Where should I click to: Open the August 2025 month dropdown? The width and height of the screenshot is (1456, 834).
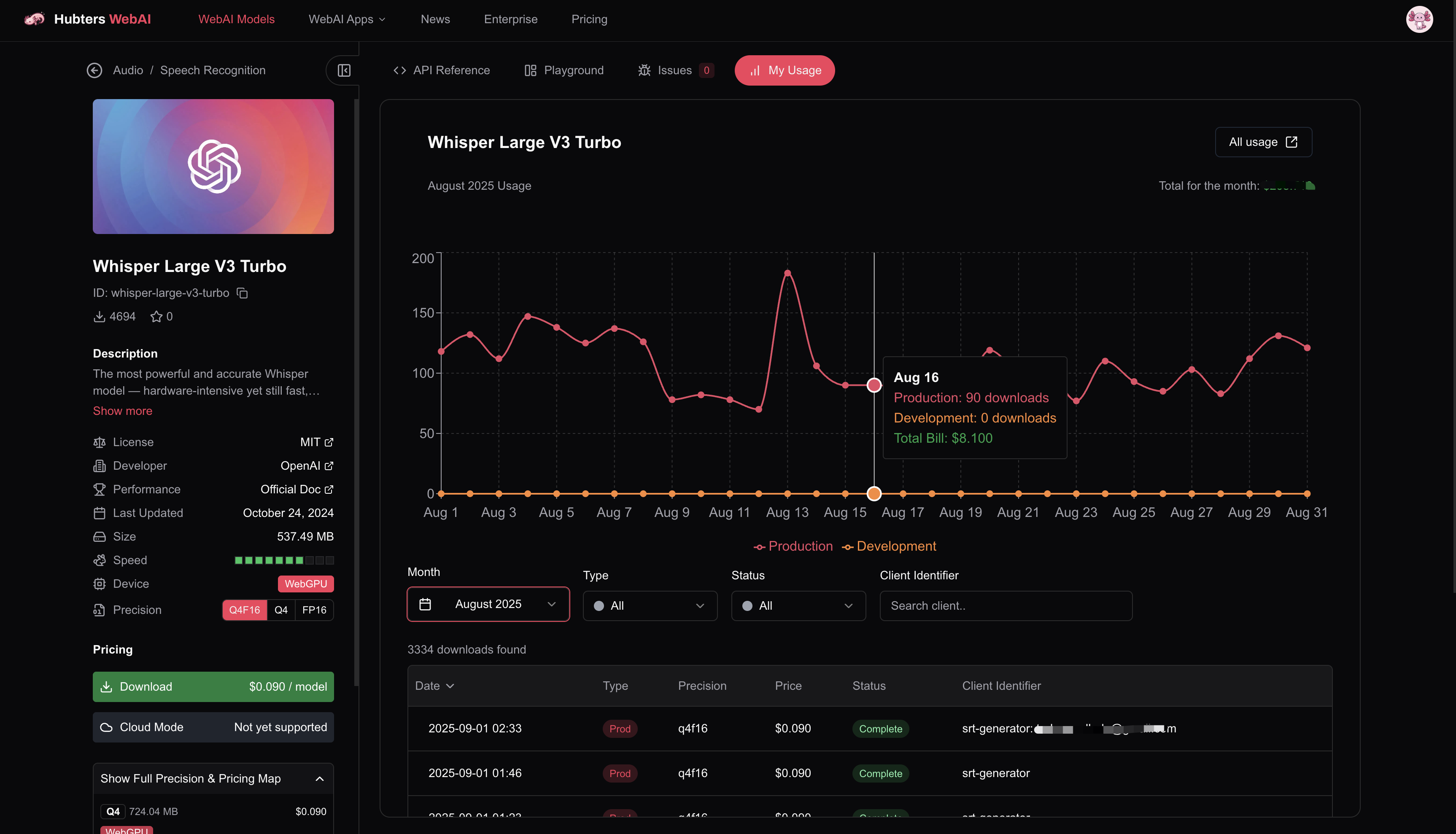click(488, 604)
